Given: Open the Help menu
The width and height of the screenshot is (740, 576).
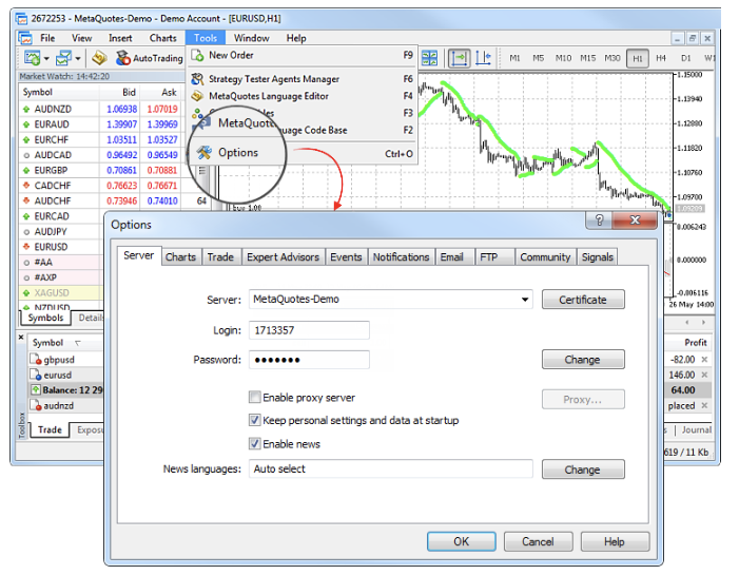Looking at the screenshot, I should [x=296, y=38].
